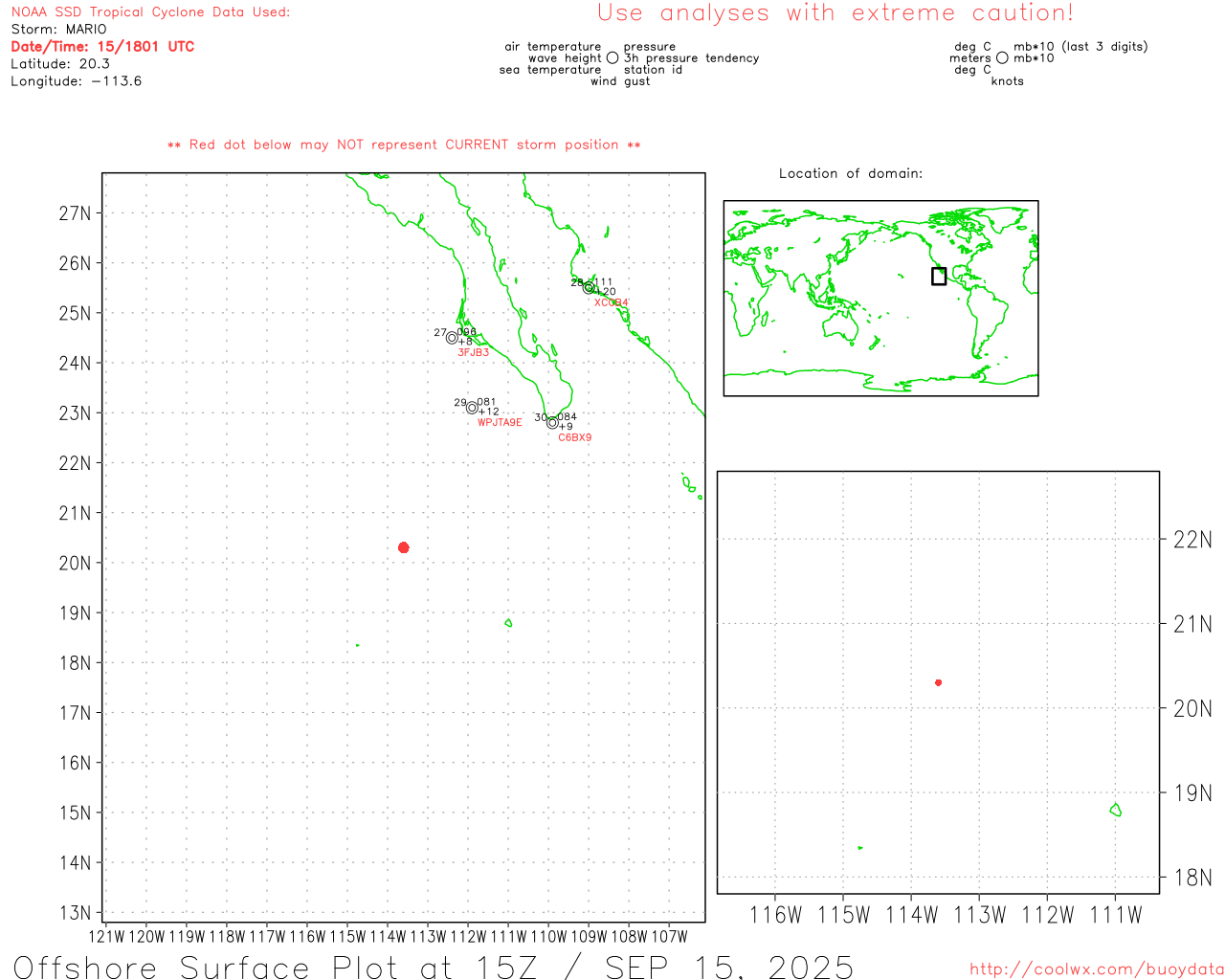Viewport: 1225px width, 980px height.
Task: Click the '22N' label on the inset map
Action: pyautogui.click(x=1192, y=540)
